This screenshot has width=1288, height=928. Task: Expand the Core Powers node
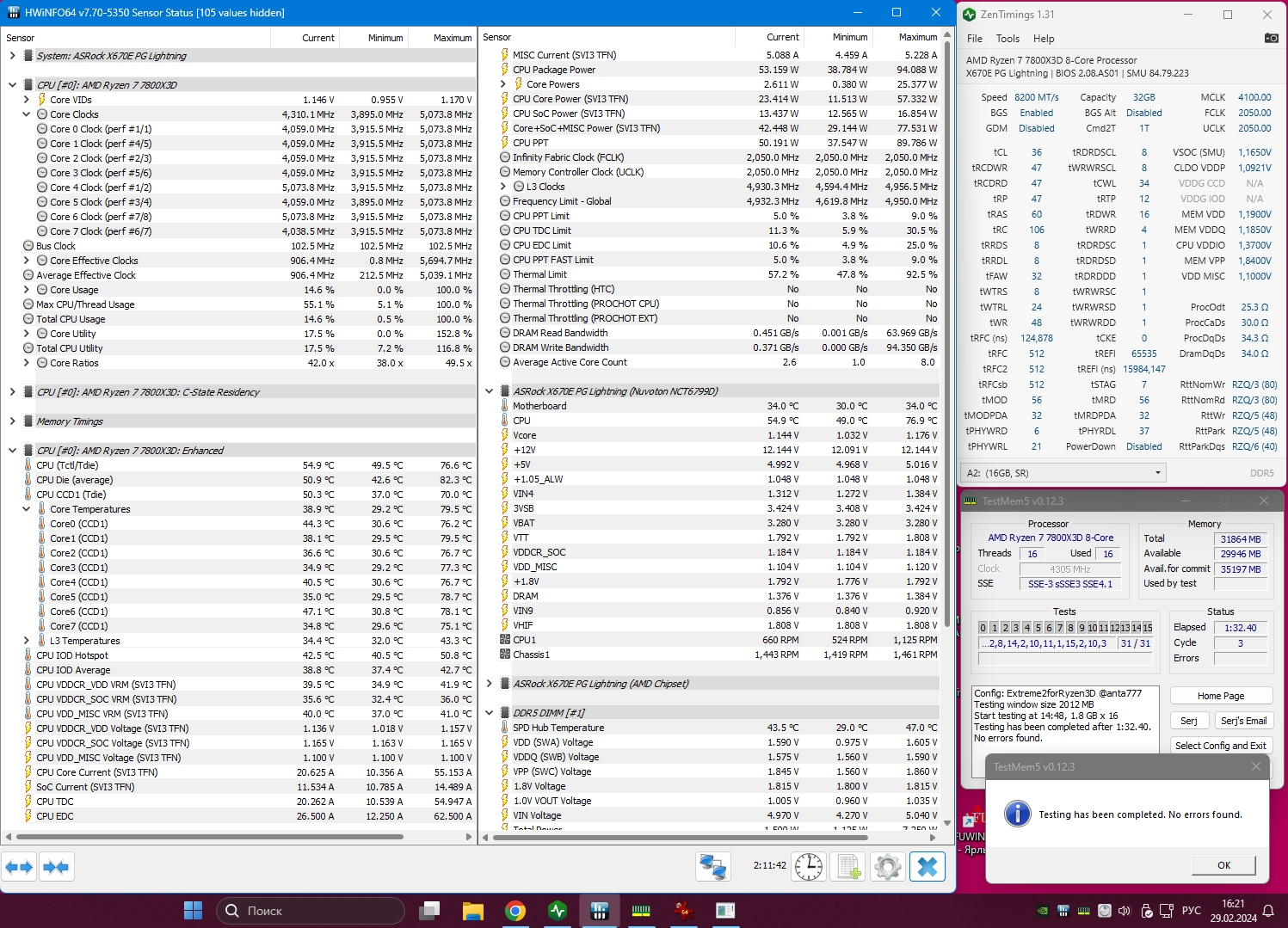pyautogui.click(x=502, y=84)
